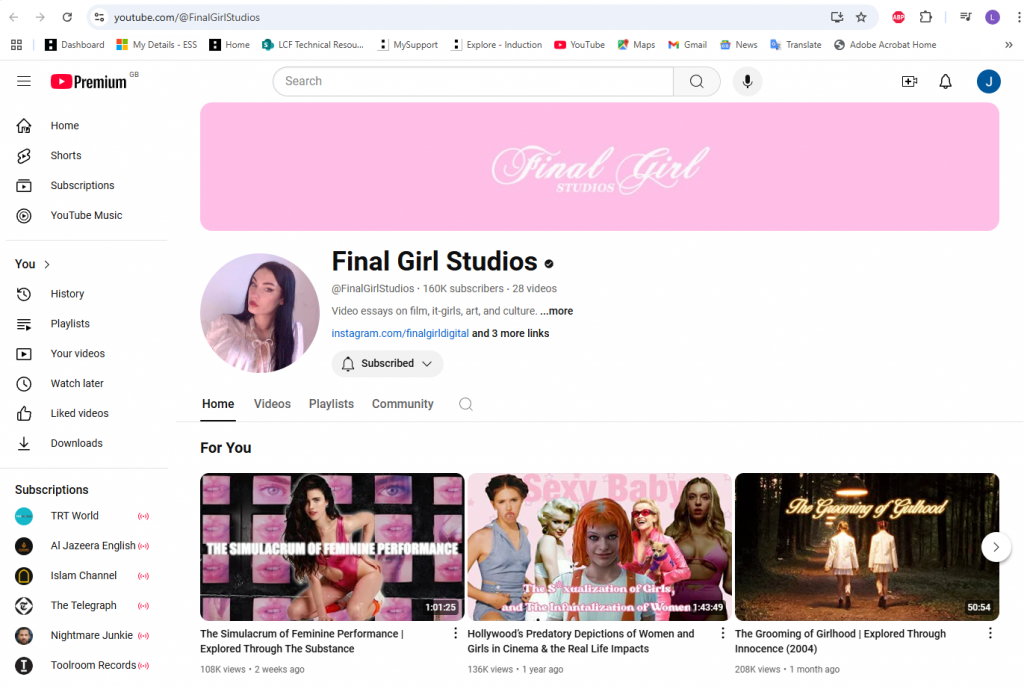The width and height of the screenshot is (1024, 686).
Task: Play The Grooming of Girlhood thumbnail
Action: pyautogui.click(x=867, y=547)
